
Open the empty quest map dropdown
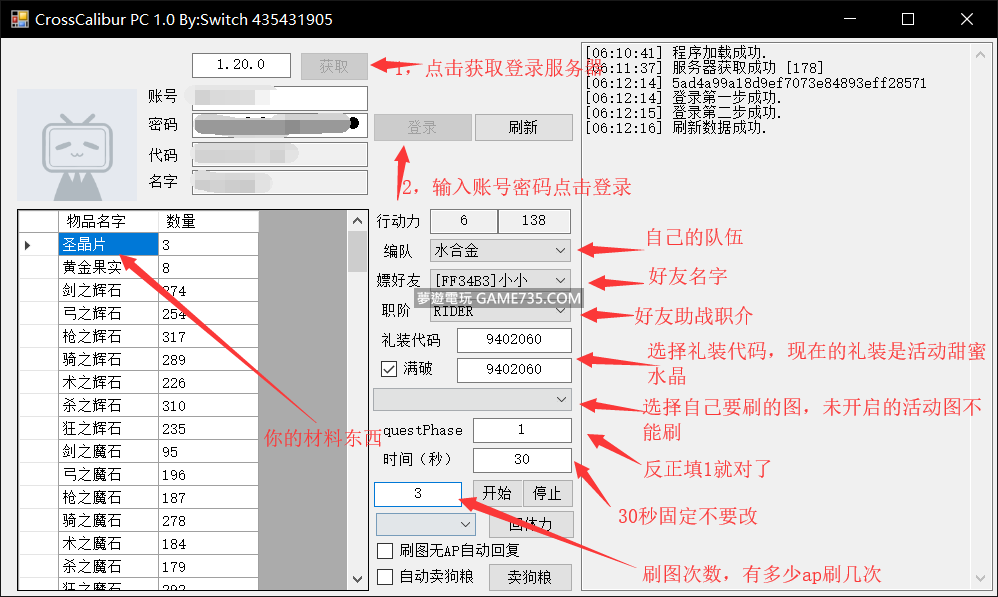point(472,400)
